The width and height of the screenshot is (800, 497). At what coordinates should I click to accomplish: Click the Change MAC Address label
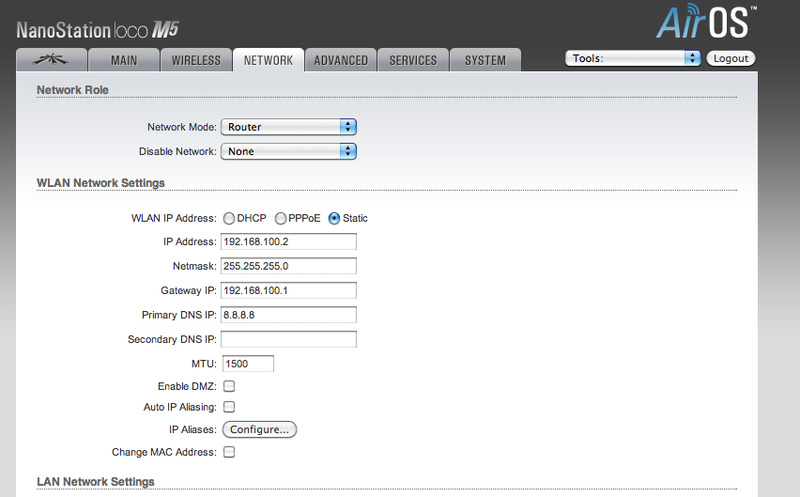(x=164, y=452)
